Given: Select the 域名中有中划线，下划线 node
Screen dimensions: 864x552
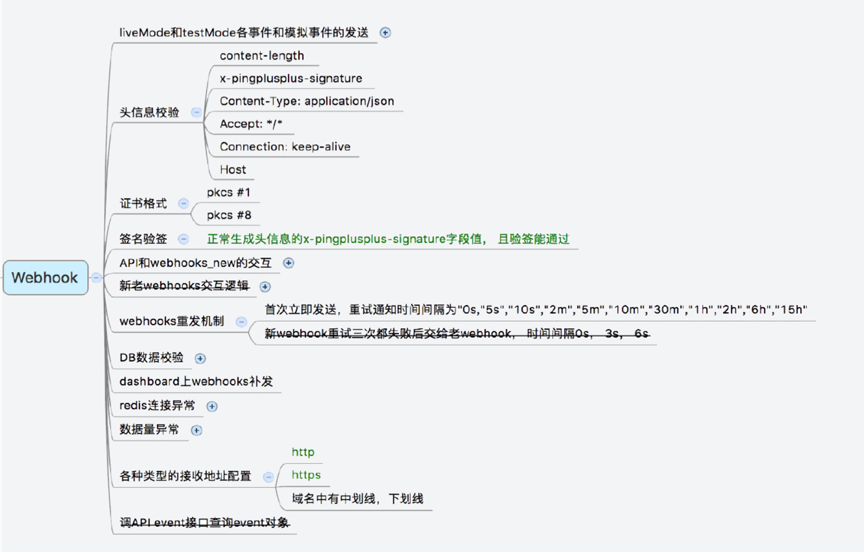Looking at the screenshot, I should (358, 499).
